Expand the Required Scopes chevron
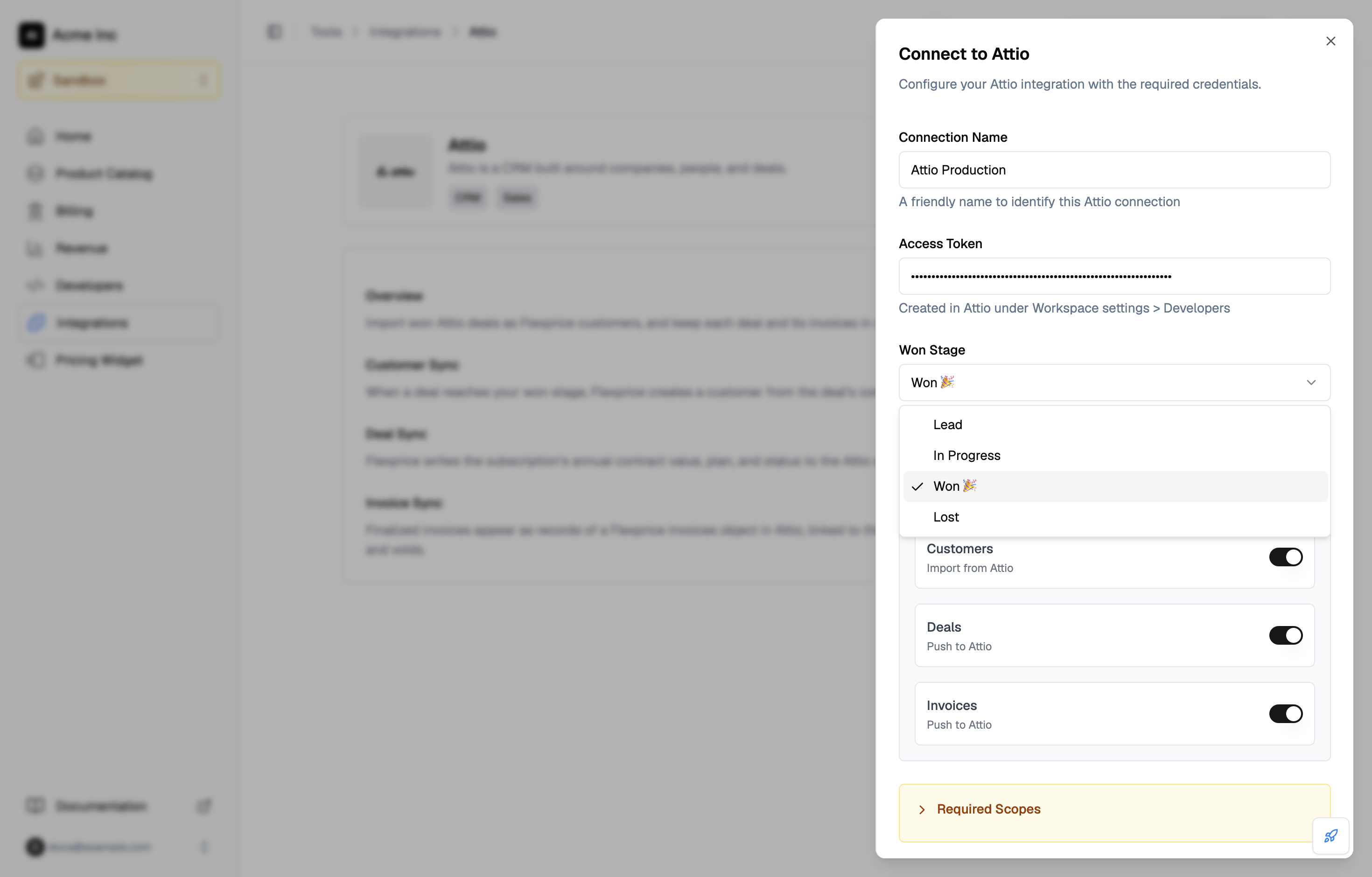 921,809
